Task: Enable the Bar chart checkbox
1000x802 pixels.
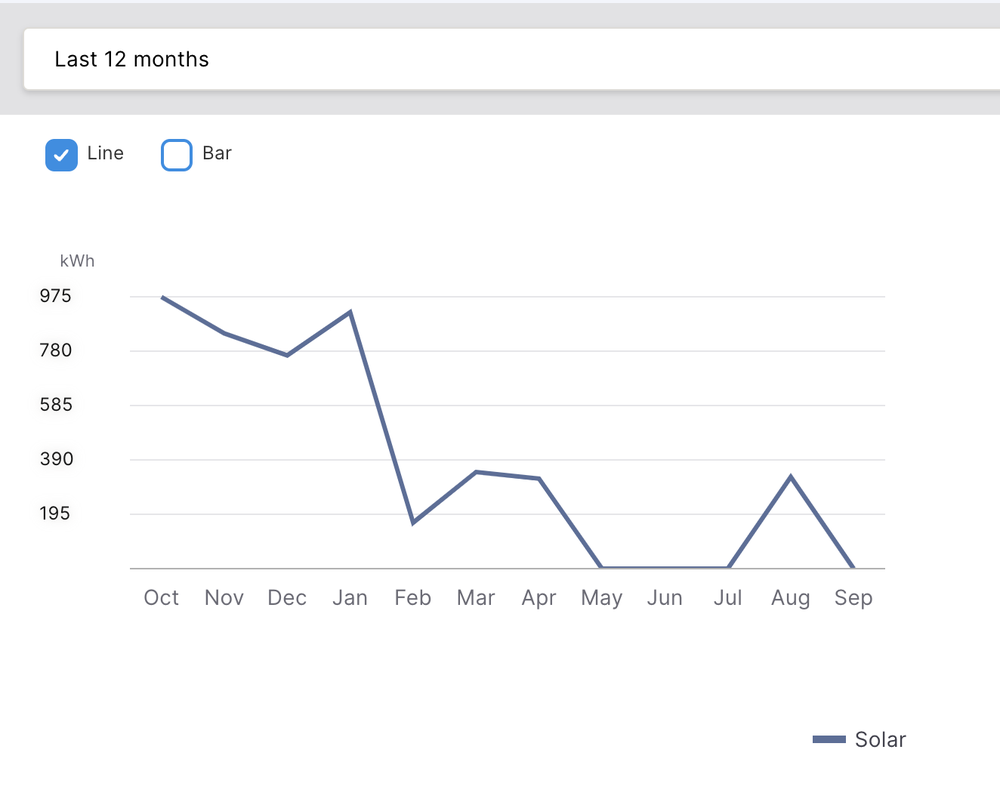Action: coord(177,155)
